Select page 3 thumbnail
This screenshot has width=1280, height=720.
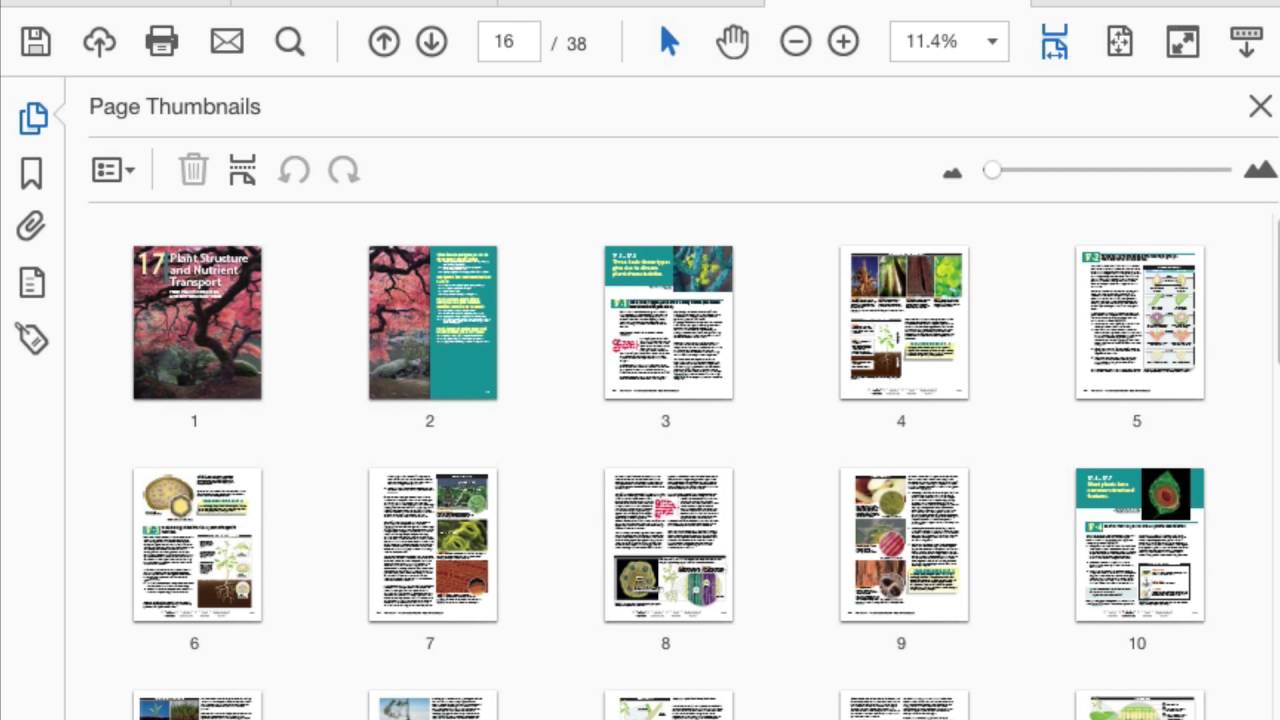pyautogui.click(x=668, y=322)
